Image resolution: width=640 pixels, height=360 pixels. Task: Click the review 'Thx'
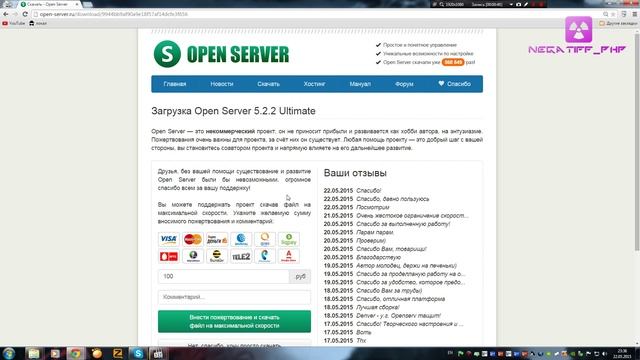pyautogui.click(x=361, y=341)
